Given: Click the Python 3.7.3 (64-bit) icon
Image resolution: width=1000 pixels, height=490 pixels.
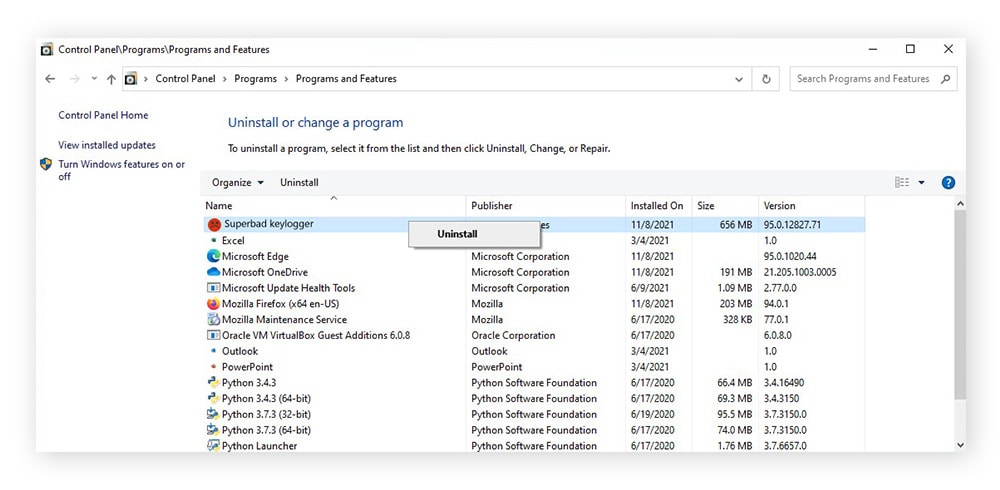Looking at the screenshot, I should (214, 430).
